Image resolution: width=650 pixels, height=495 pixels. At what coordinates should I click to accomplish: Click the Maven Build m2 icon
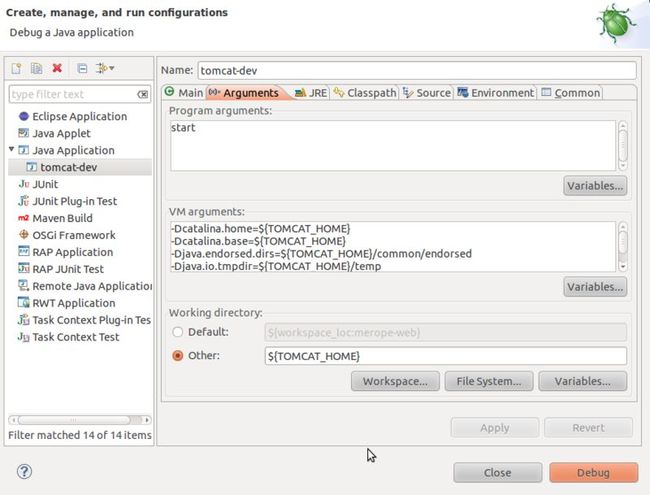click(24, 218)
